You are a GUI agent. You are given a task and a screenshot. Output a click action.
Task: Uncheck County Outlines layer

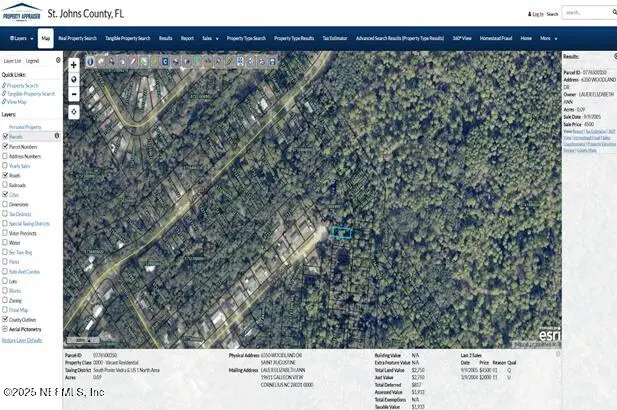(x=5, y=319)
